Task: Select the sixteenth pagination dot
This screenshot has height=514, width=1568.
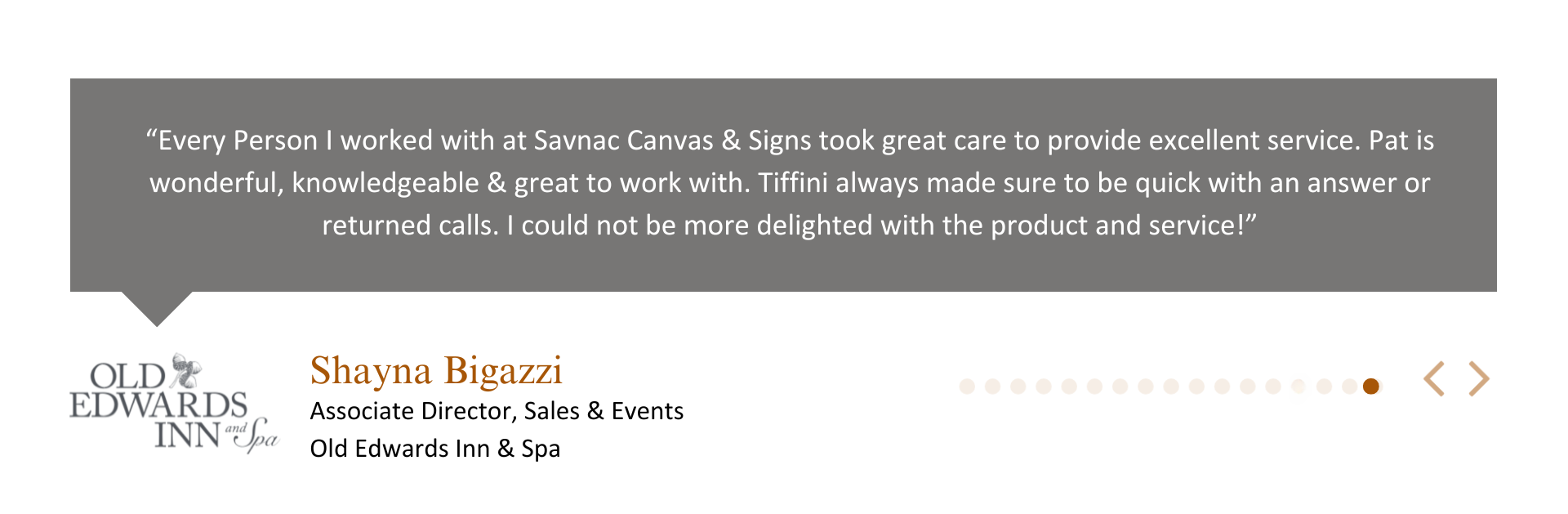Action: pos(1347,387)
